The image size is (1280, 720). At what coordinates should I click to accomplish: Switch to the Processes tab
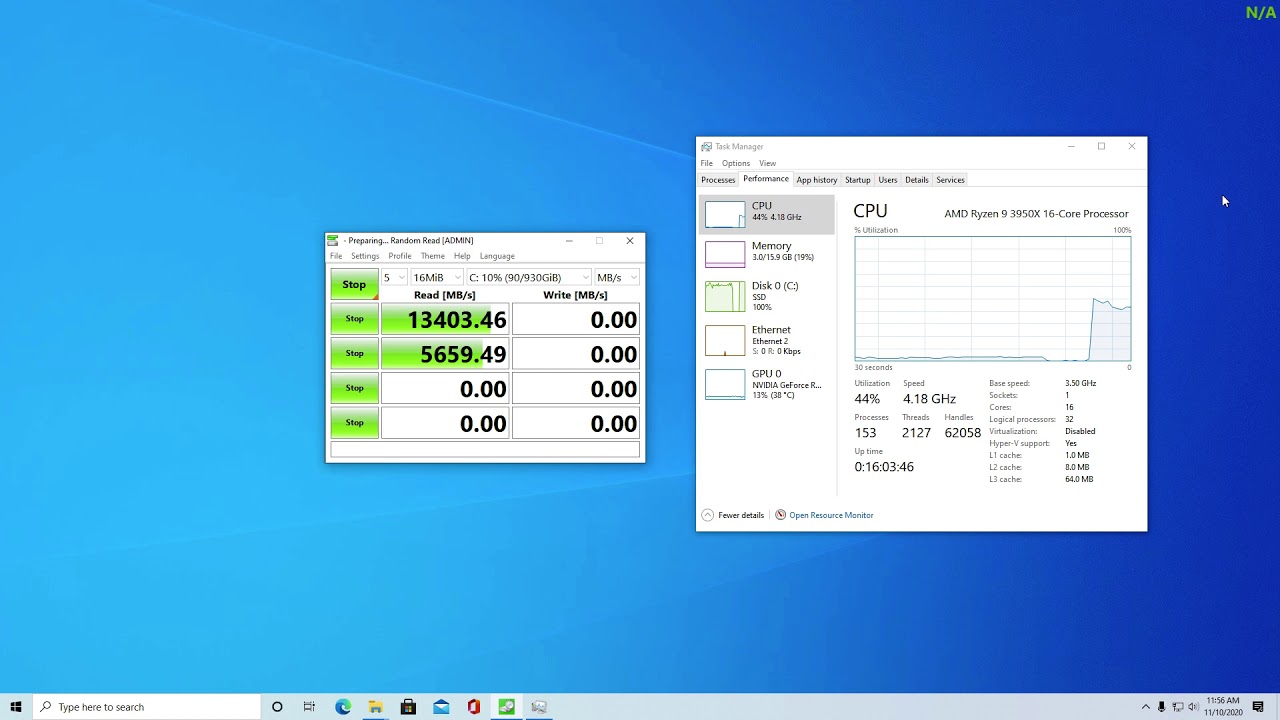718,180
